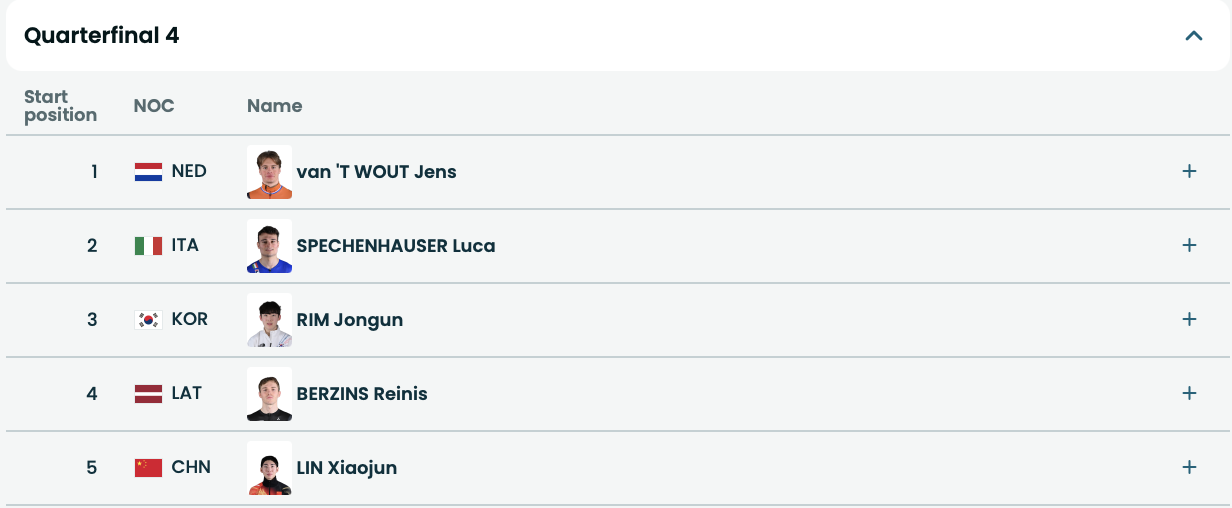Expand the RIM Jongun row plus
The height and width of the screenshot is (508, 1232).
pos(1189,319)
